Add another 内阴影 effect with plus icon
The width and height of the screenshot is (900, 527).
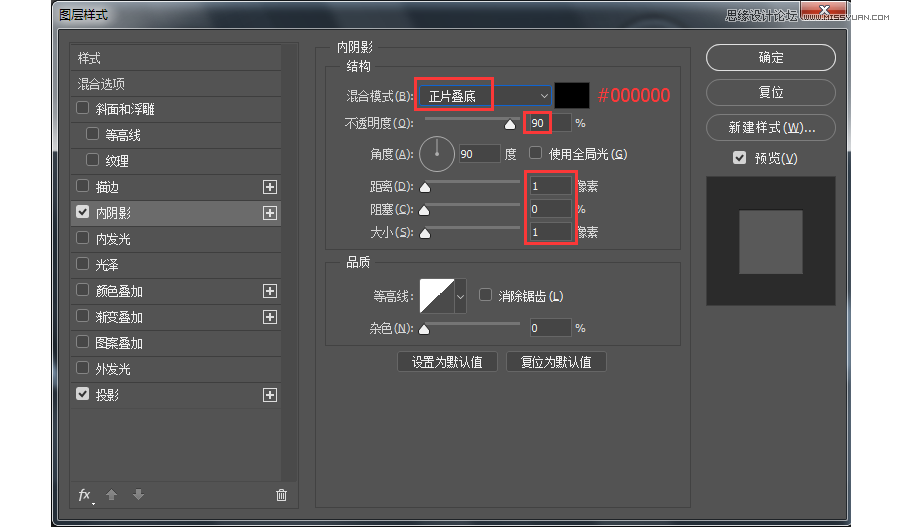(270, 213)
